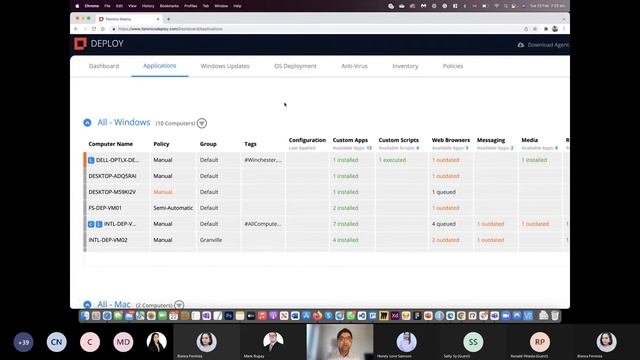Reload the page with the refresh icon
Screen dimensions: 640x360
[x=94, y=29]
